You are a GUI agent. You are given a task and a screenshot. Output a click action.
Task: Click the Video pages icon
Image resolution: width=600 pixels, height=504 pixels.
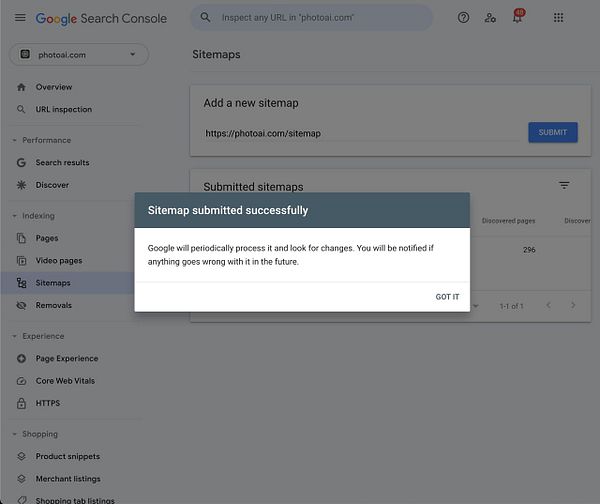click(21, 261)
